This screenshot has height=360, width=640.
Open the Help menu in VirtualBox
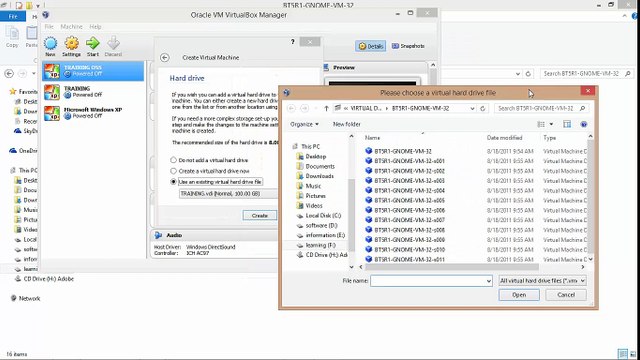pyautogui.click(x=95, y=27)
